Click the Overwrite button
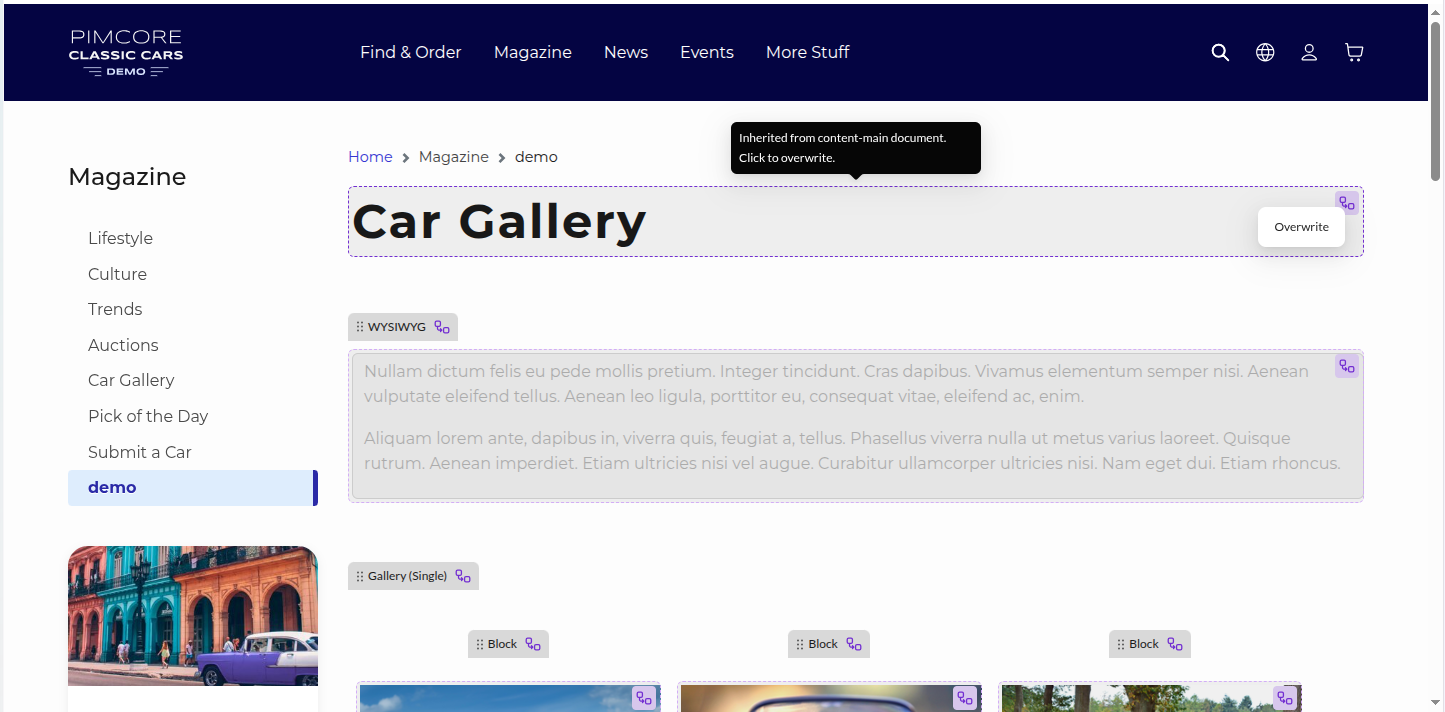The height and width of the screenshot is (712, 1445). pyautogui.click(x=1301, y=227)
